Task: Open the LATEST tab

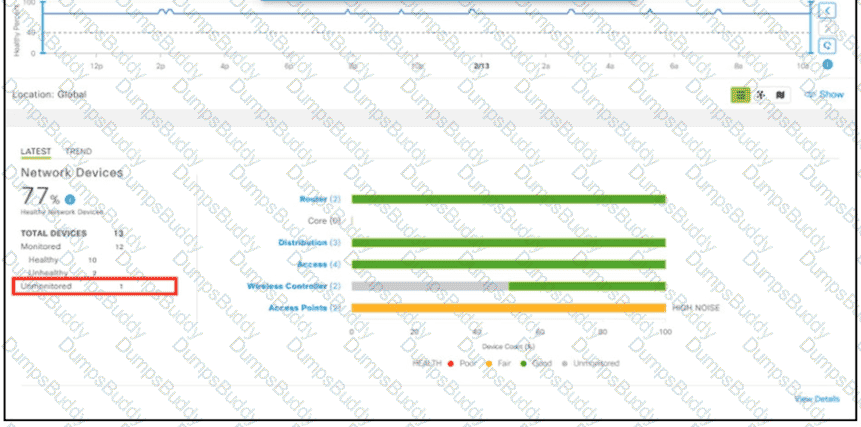Action: (x=36, y=151)
